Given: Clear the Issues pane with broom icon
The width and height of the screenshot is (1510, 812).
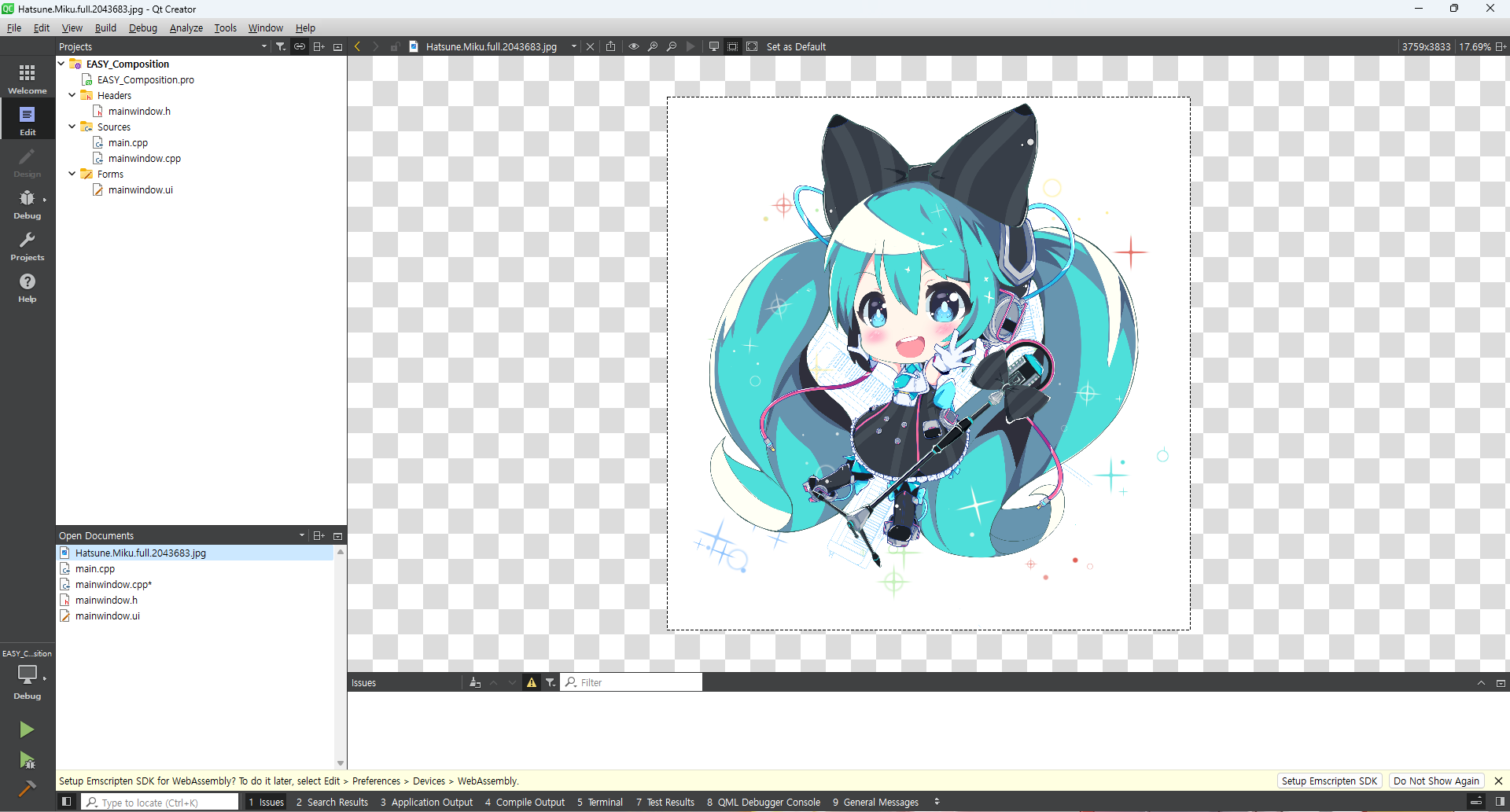Looking at the screenshot, I should (475, 682).
